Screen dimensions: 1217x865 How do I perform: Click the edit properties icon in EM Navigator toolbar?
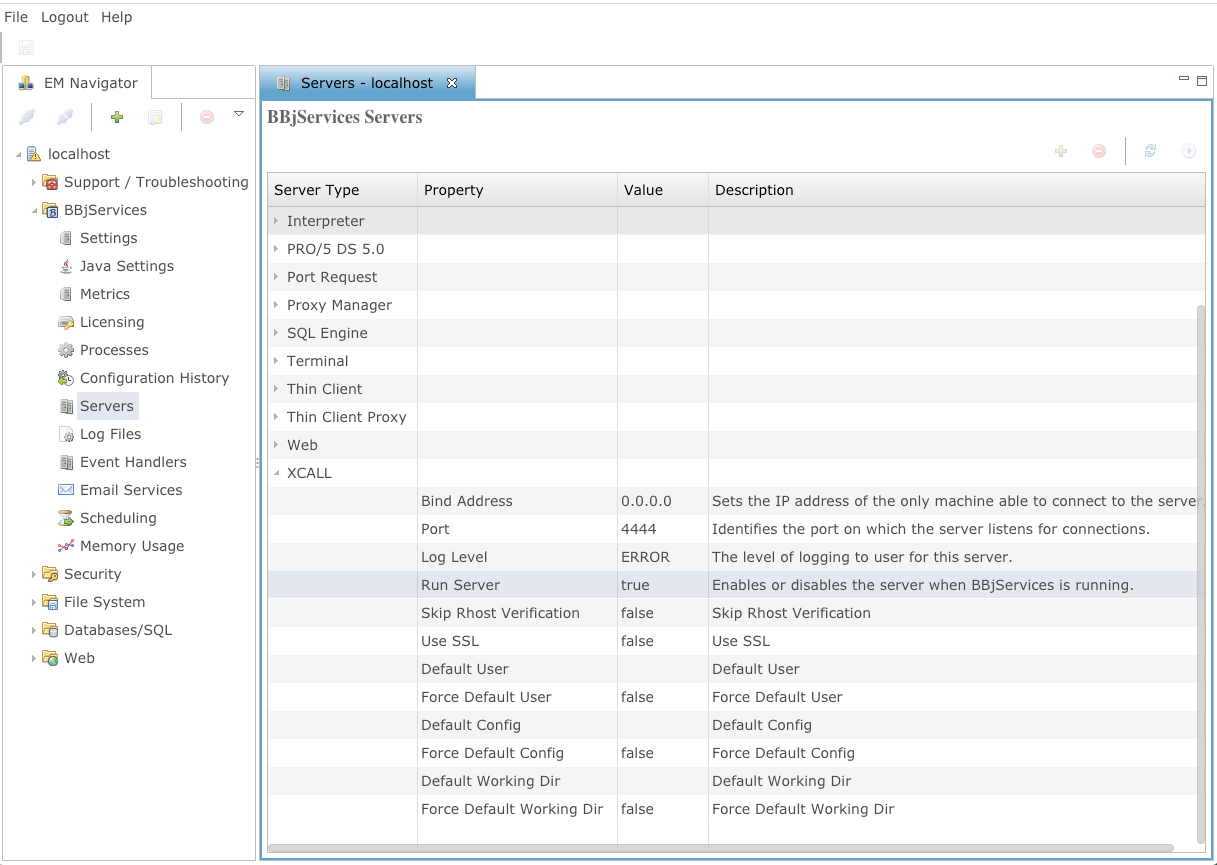point(155,117)
